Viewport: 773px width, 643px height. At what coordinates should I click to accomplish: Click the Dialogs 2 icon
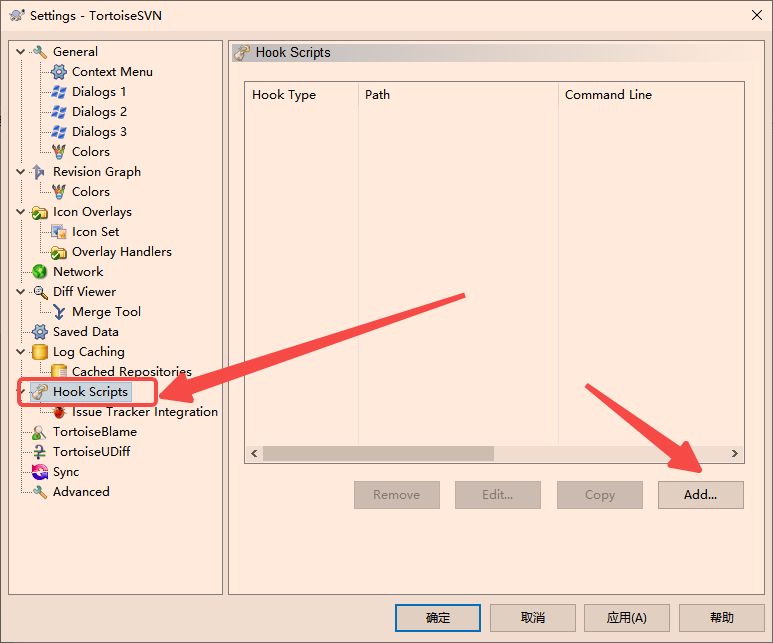(x=59, y=112)
